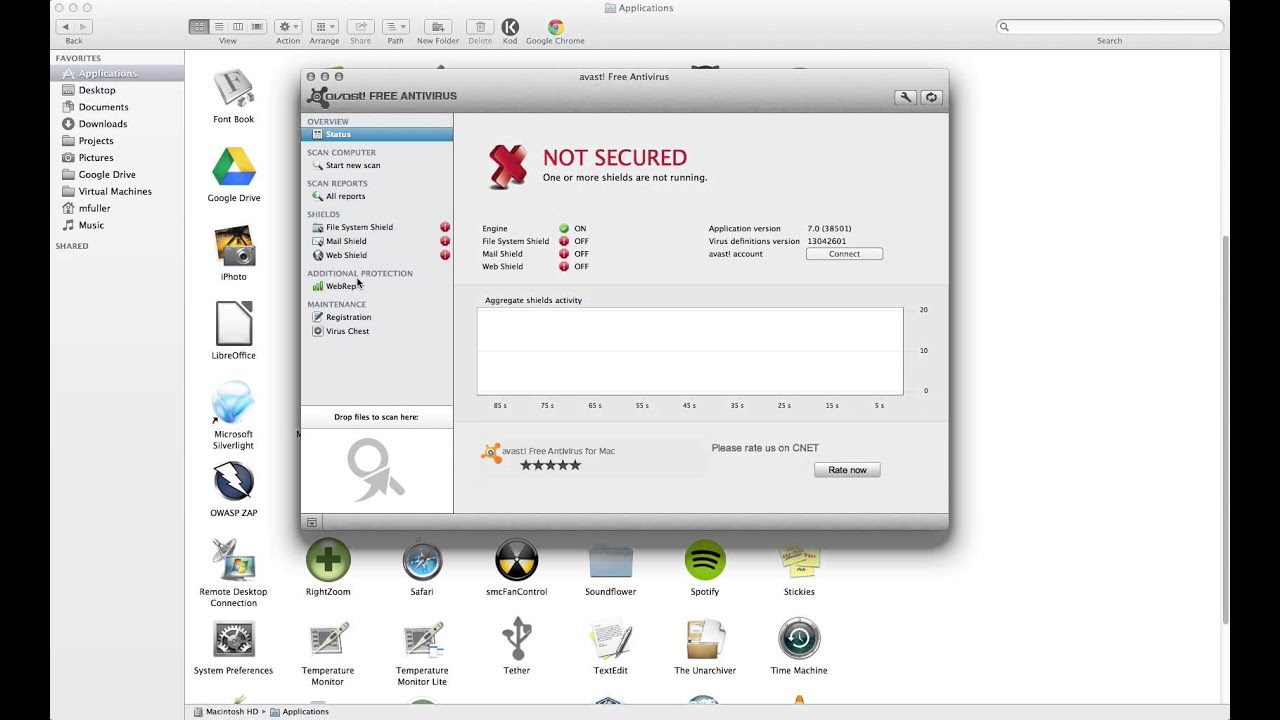Image resolution: width=1280 pixels, height=720 pixels.
Task: Click the Connect avast account button
Action: [844, 254]
